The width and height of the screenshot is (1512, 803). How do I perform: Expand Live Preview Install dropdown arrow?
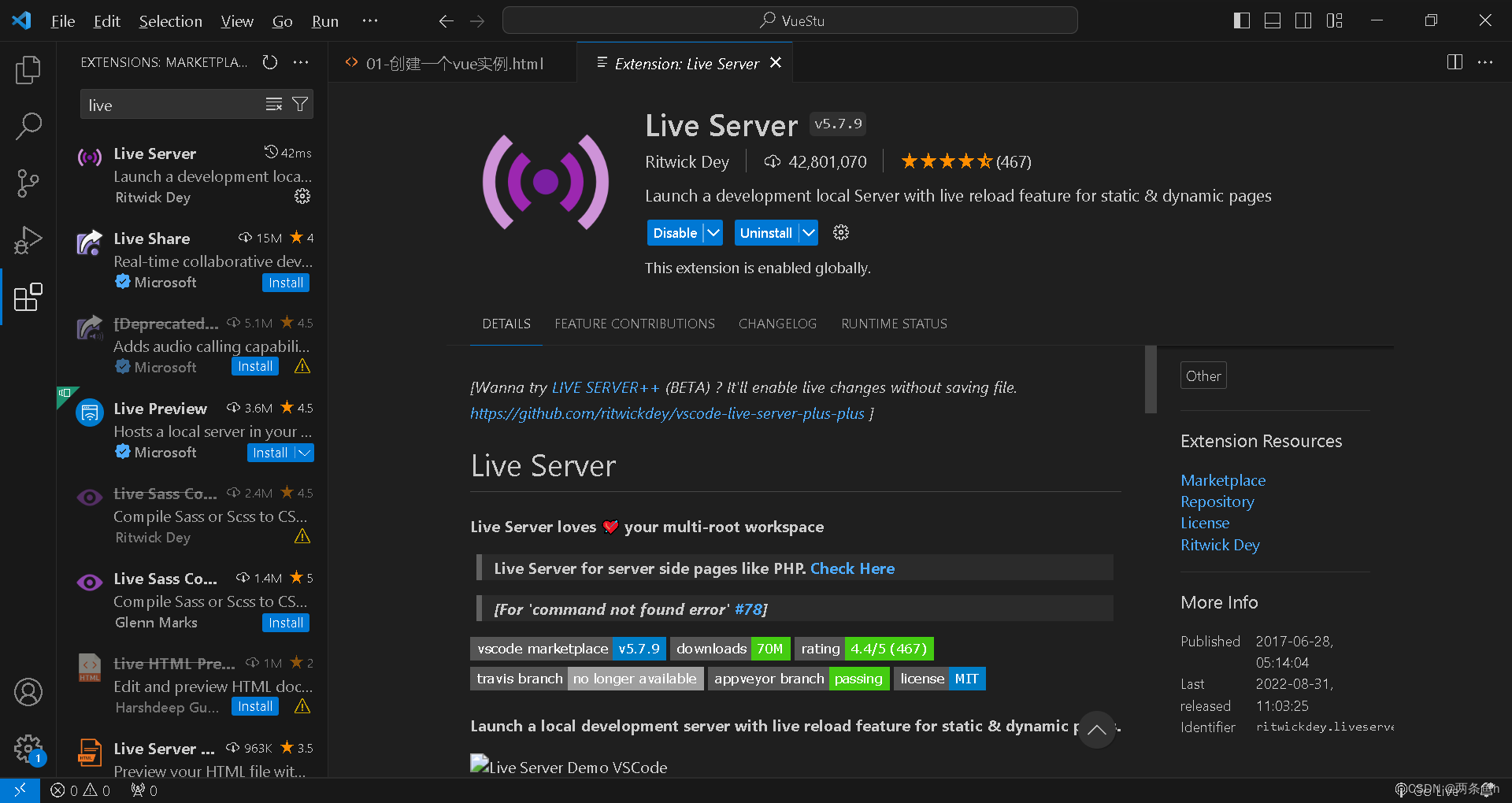[304, 453]
